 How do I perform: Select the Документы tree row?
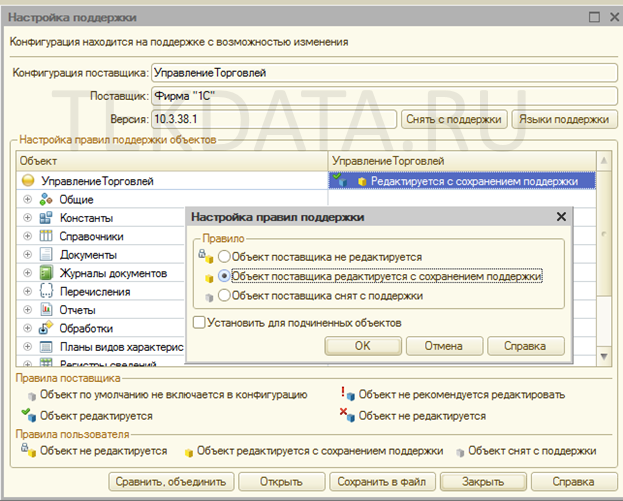101,254
